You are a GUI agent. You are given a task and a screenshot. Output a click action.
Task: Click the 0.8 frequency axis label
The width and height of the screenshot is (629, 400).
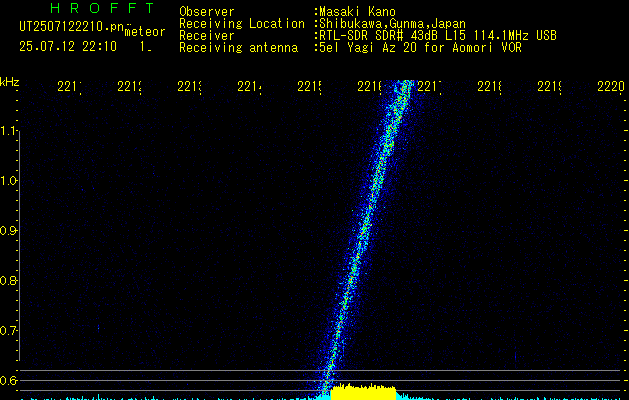click(8, 280)
